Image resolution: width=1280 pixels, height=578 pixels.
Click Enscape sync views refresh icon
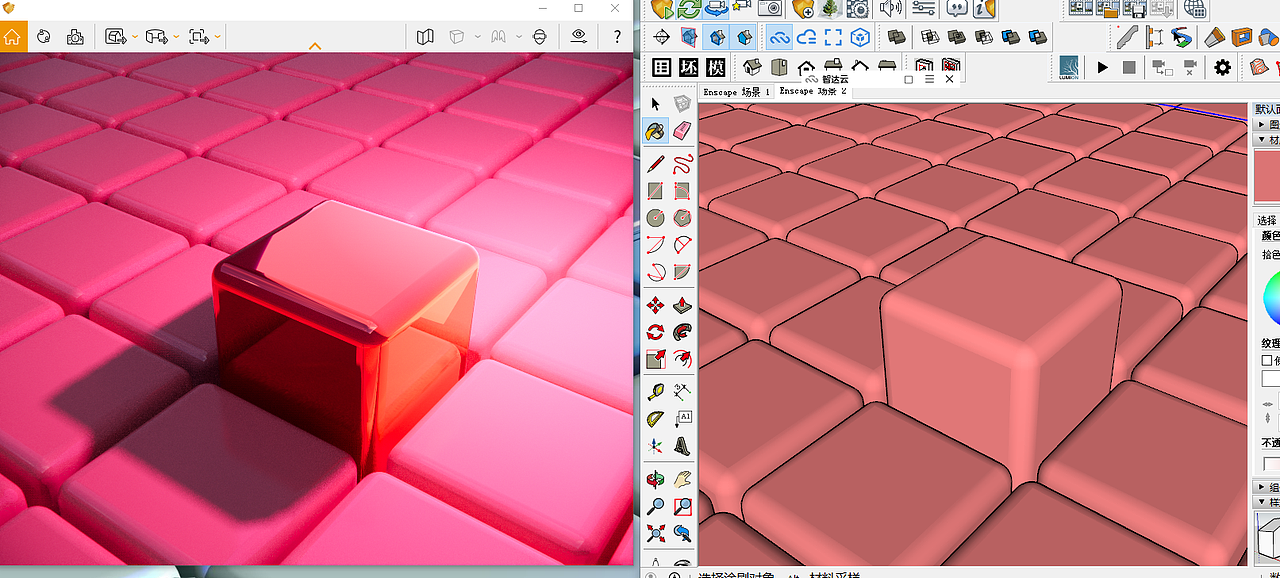pos(689,9)
